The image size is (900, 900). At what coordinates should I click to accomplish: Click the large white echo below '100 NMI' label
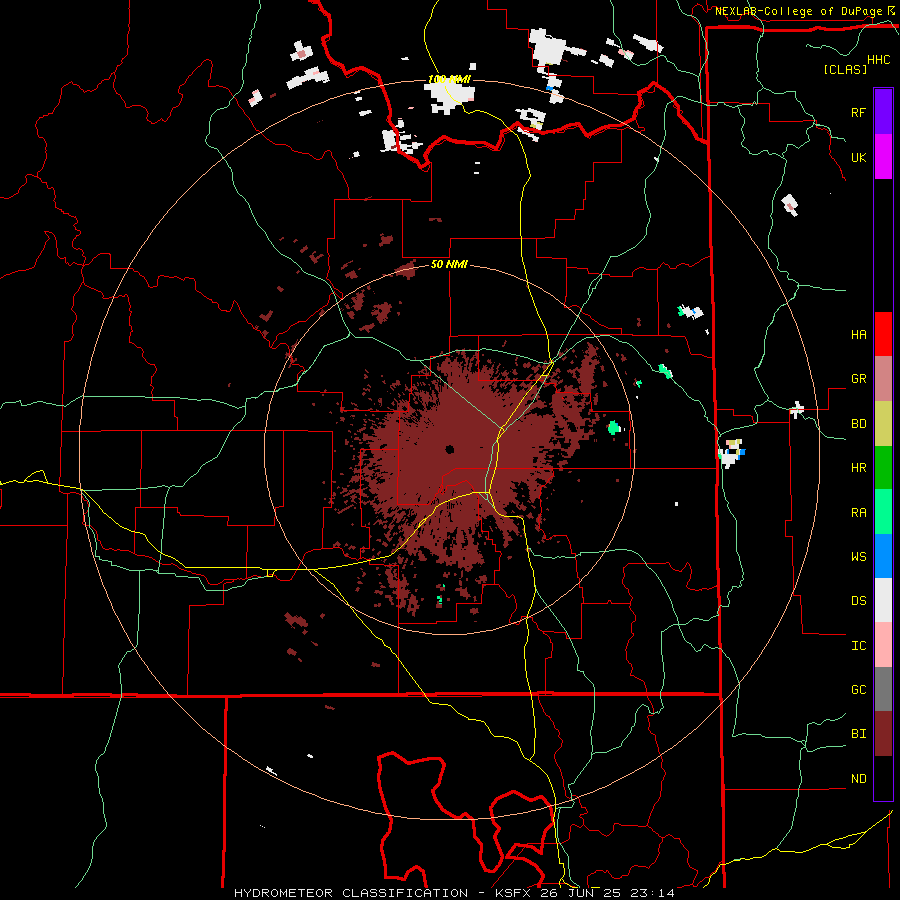click(x=449, y=96)
